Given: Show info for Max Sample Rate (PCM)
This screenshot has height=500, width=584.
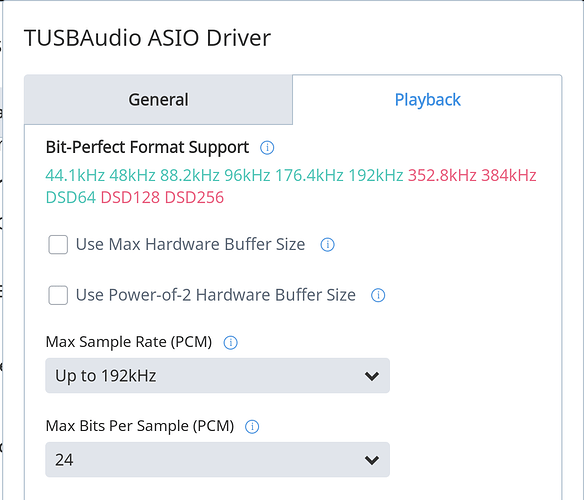Looking at the screenshot, I should 231,342.
